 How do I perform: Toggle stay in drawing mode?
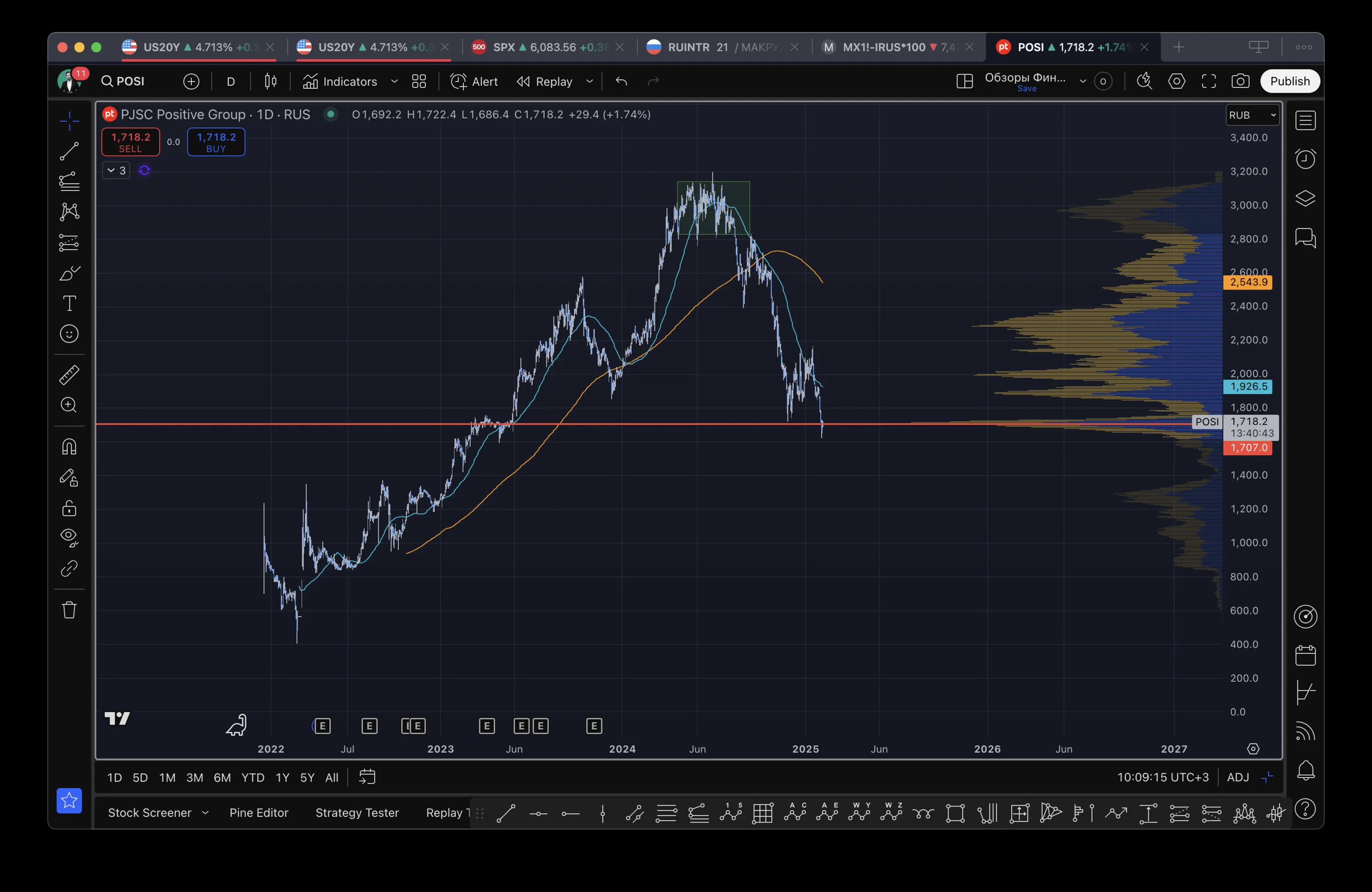(69, 478)
